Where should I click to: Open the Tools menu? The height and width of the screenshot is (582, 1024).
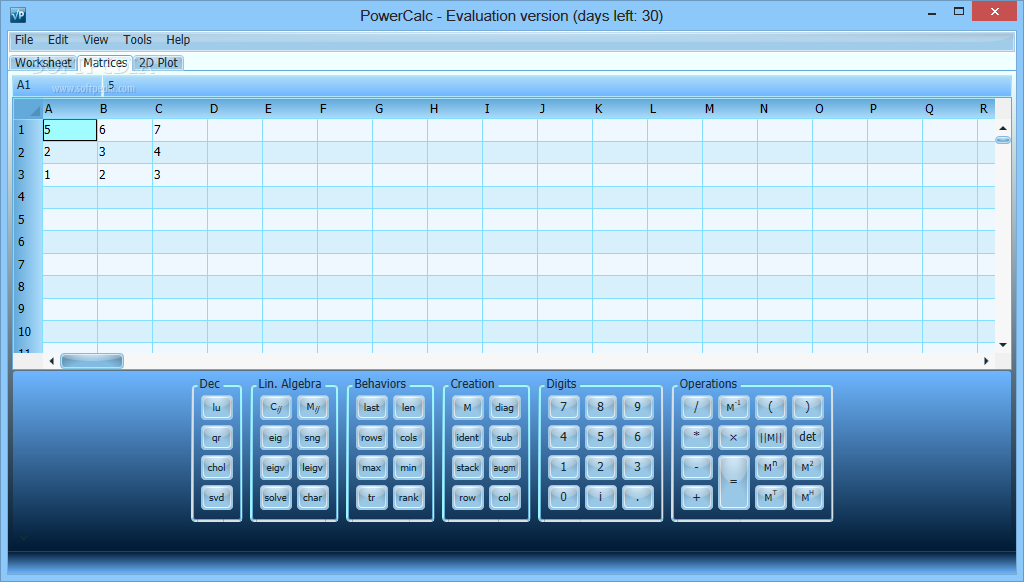click(137, 40)
